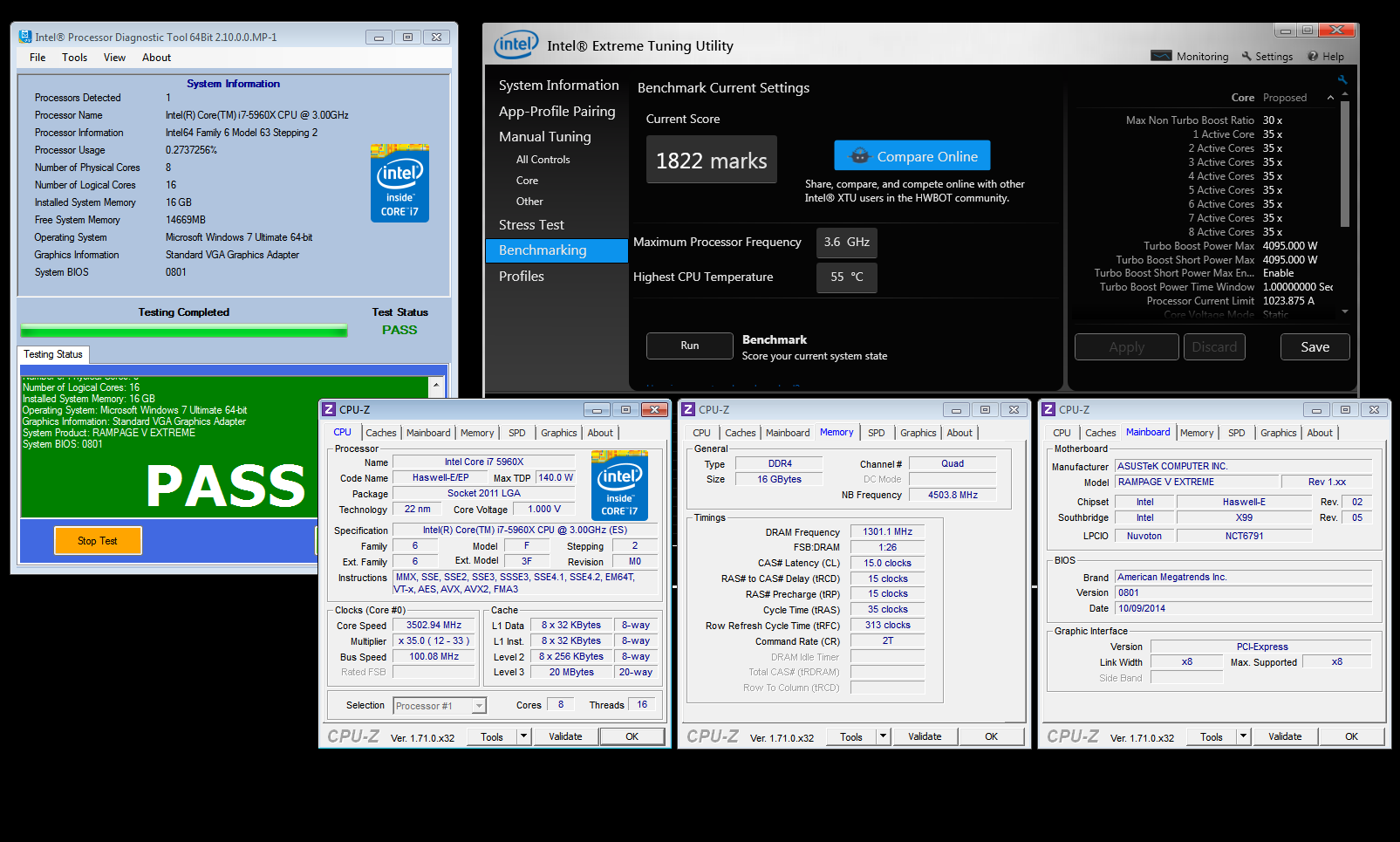The width and height of the screenshot is (1400, 842).
Task: Click the Compare Online button
Action: point(912,156)
